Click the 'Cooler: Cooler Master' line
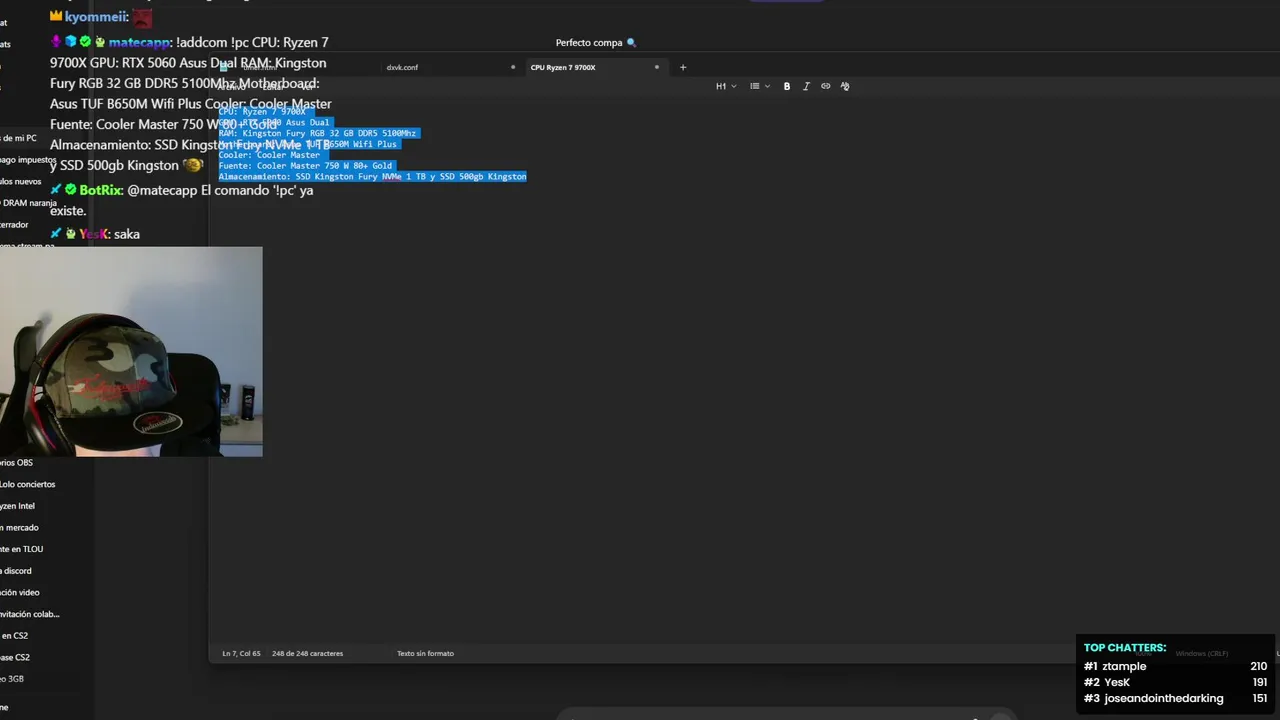 [x=269, y=155]
